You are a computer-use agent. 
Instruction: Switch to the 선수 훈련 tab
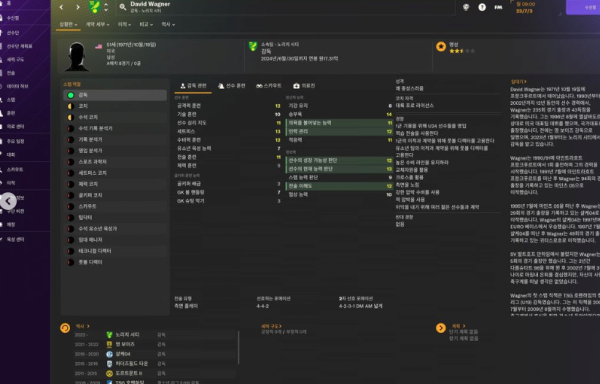click(x=232, y=86)
